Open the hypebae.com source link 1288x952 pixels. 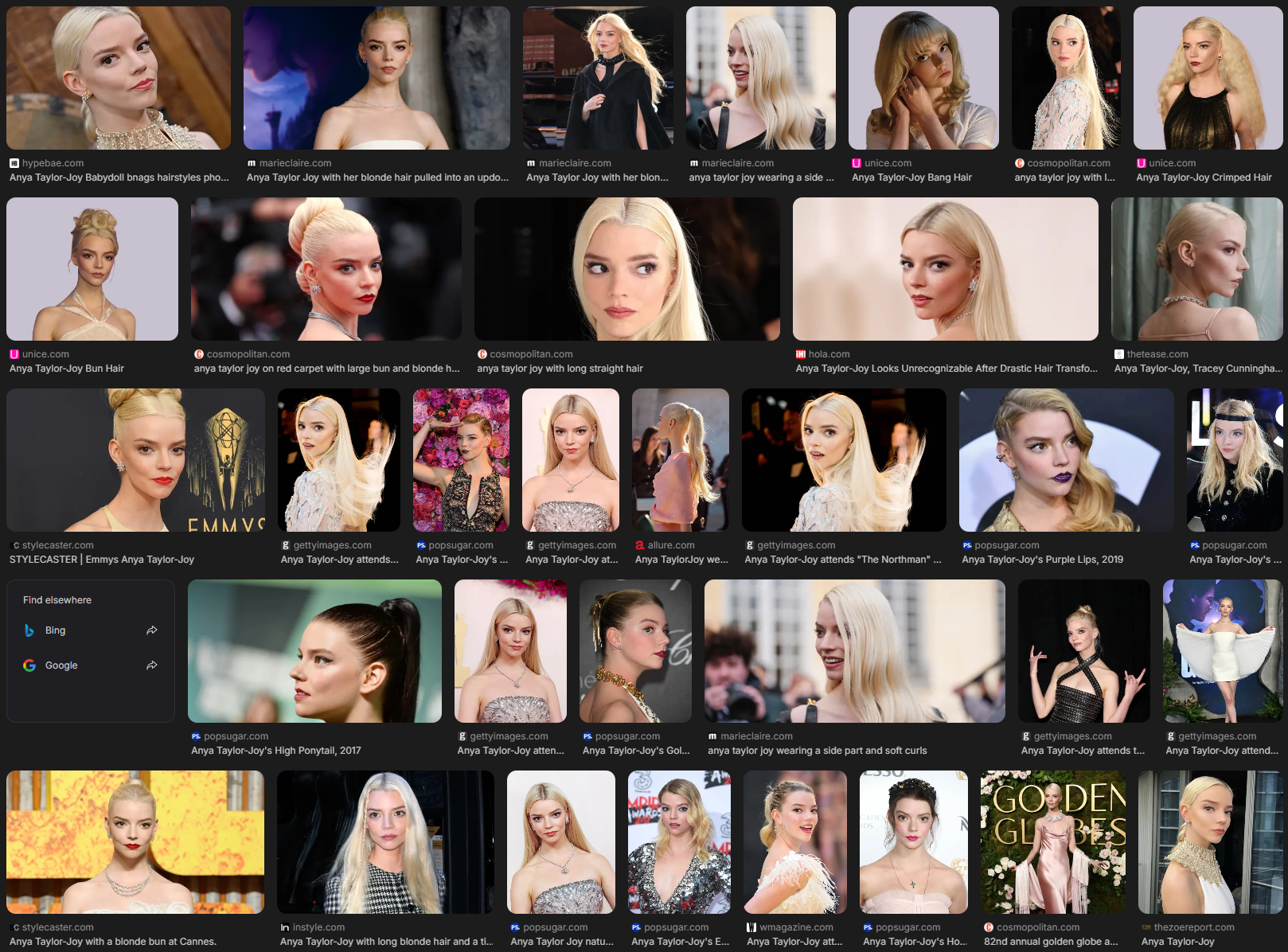tap(53, 163)
